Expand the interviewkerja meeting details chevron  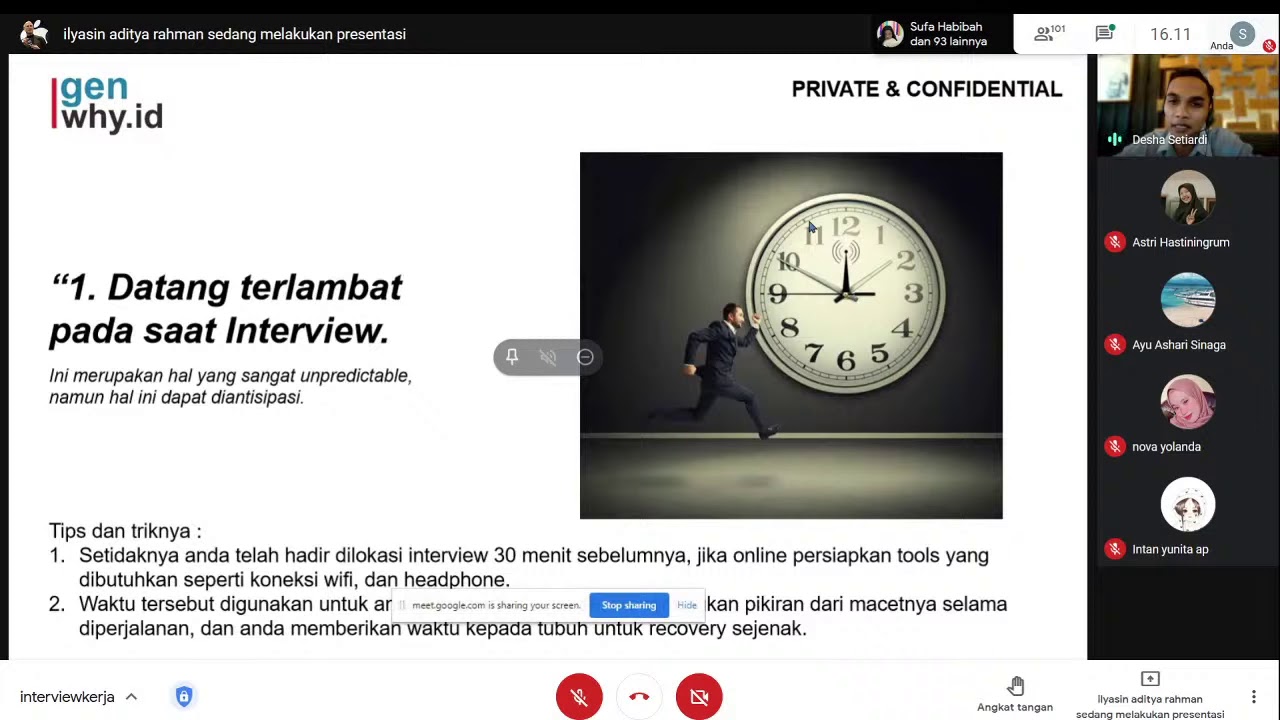coord(131,697)
